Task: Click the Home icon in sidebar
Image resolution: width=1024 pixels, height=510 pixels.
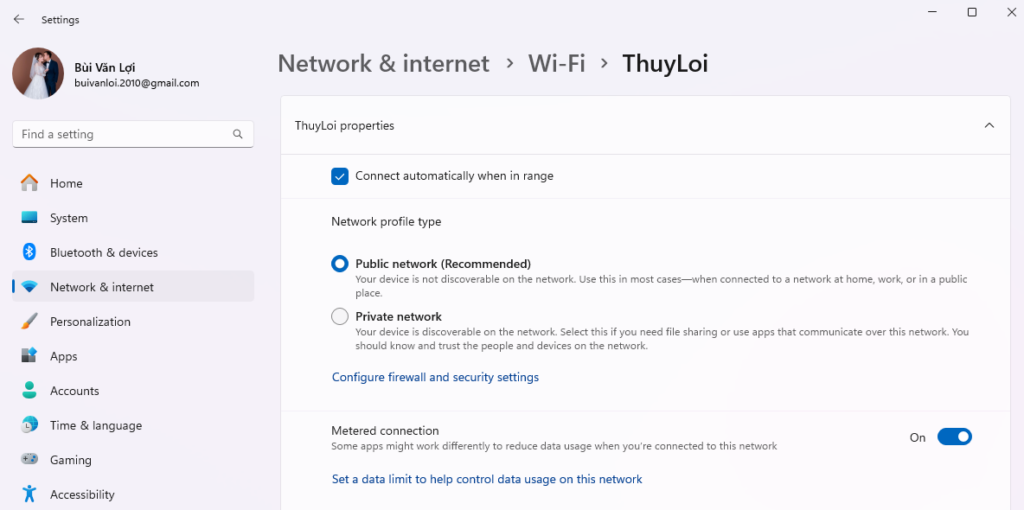Action: [x=30, y=183]
